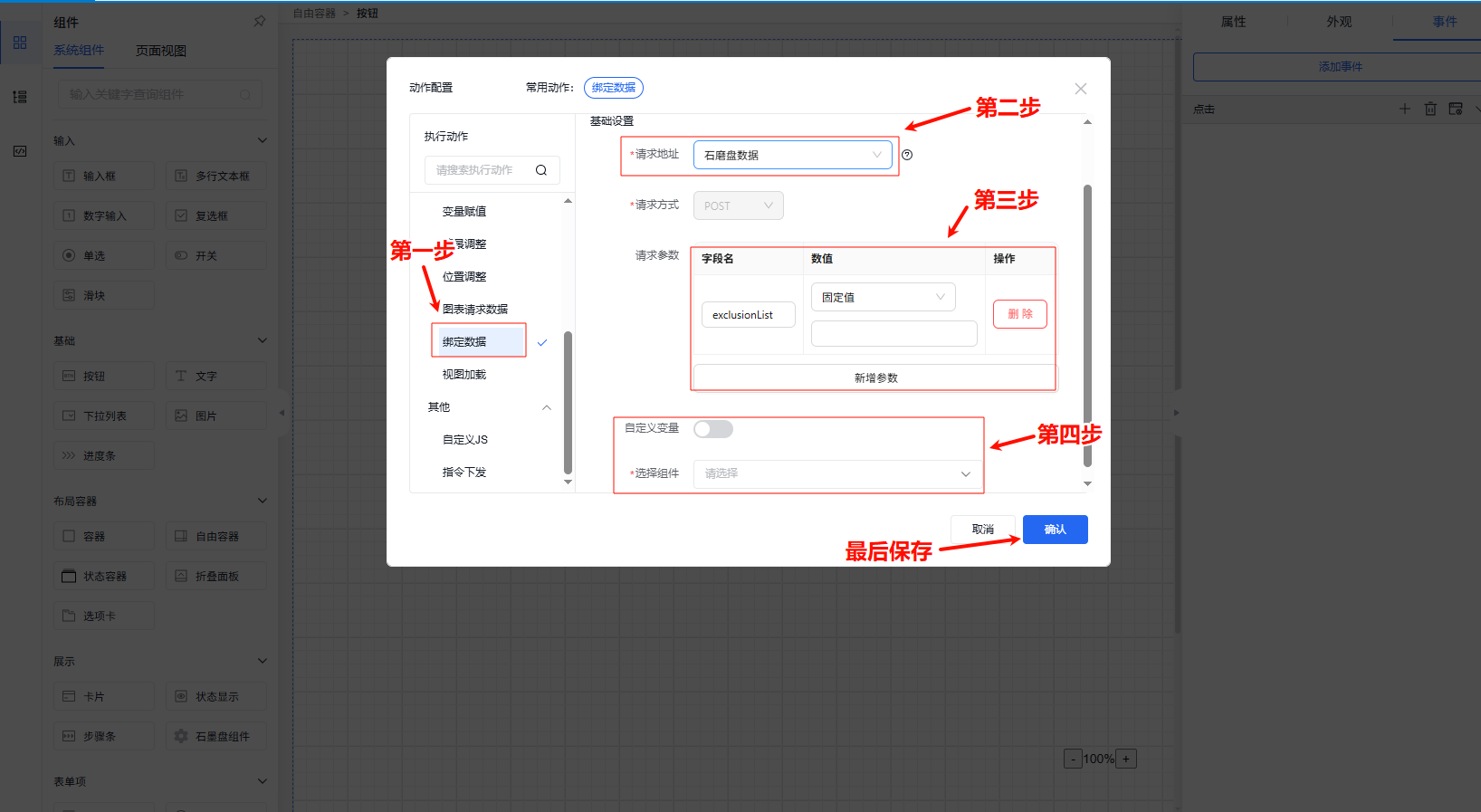Collapse the 表单项 component section
The image size is (1481, 812).
(263, 781)
